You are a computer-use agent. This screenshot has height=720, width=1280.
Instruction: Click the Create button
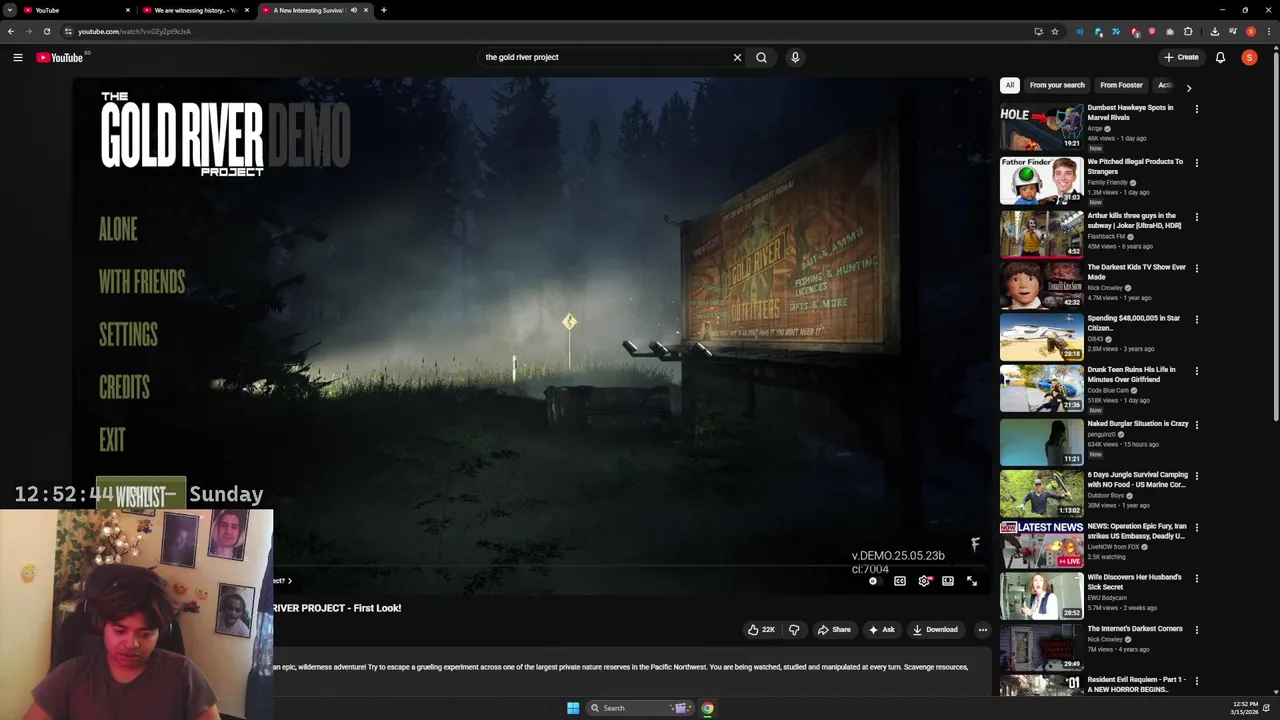coord(1181,57)
